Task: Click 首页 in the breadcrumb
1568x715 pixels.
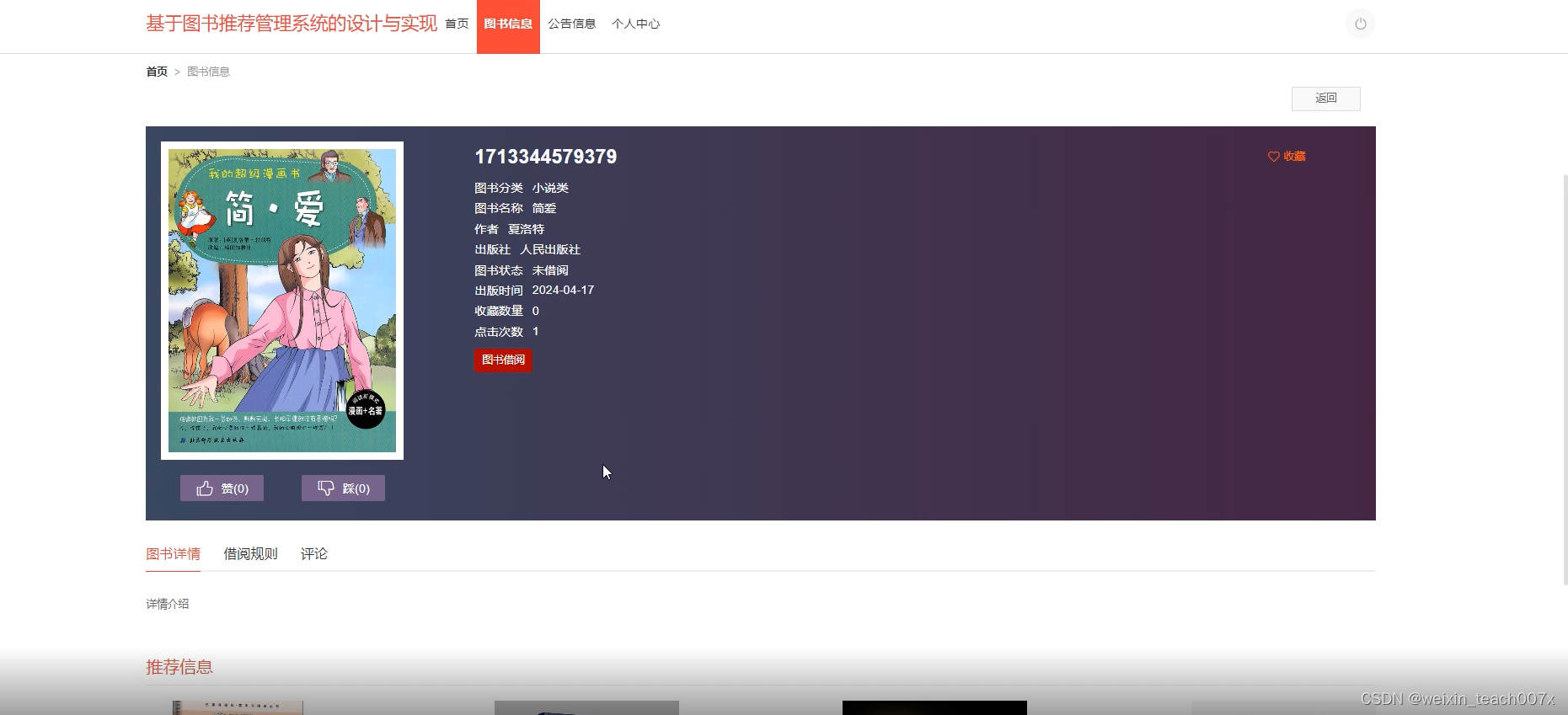Action: (x=157, y=72)
